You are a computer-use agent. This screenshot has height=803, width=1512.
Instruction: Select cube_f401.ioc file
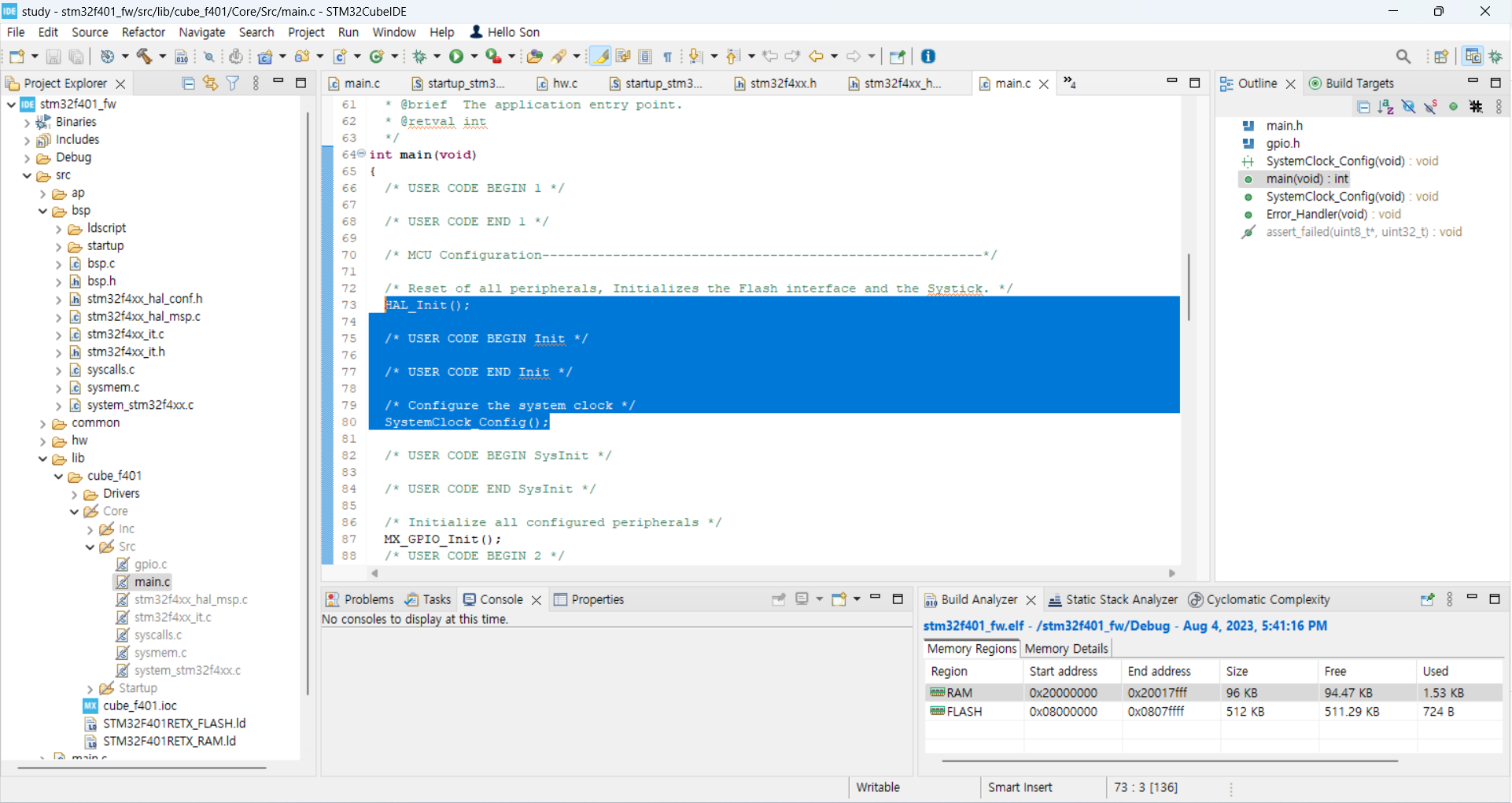coord(139,705)
